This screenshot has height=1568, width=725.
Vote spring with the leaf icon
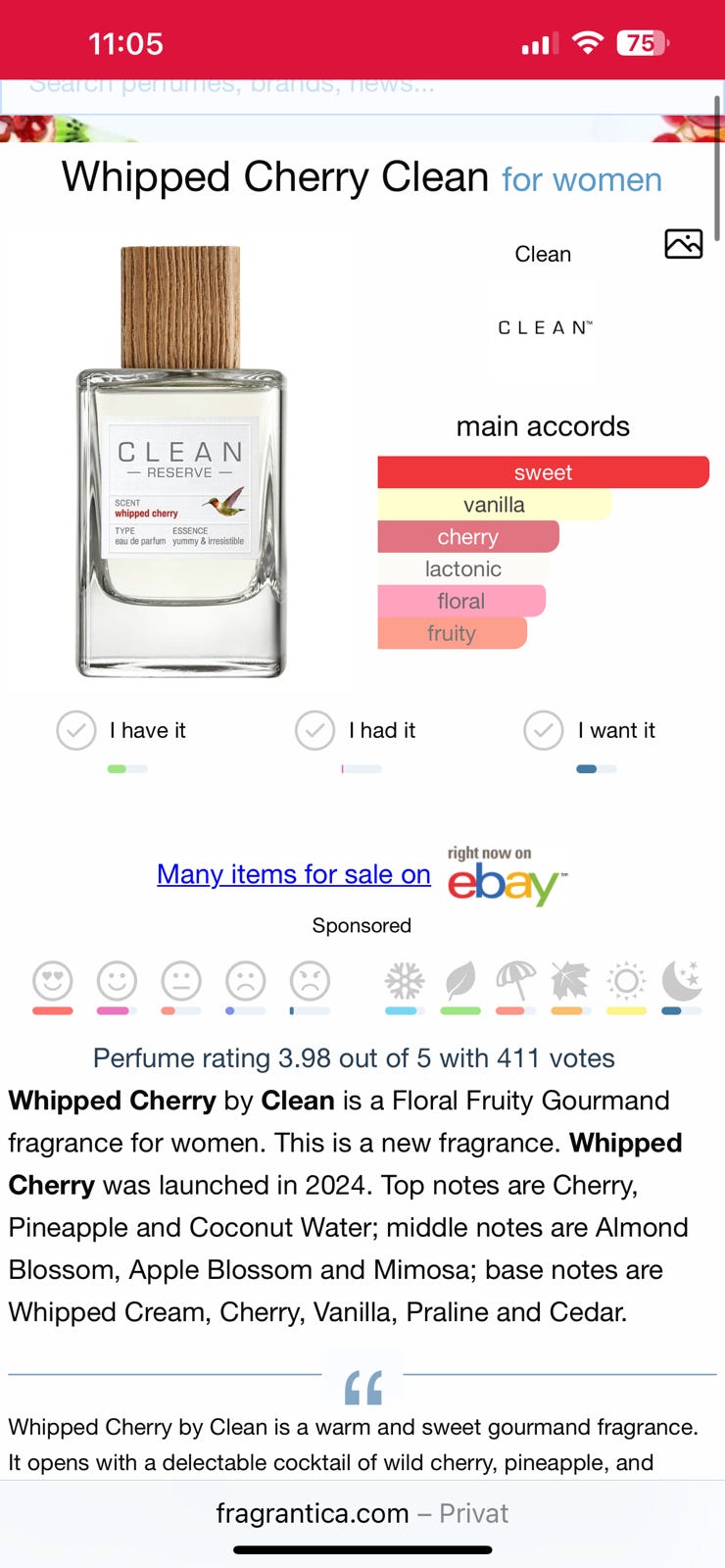[x=460, y=980]
